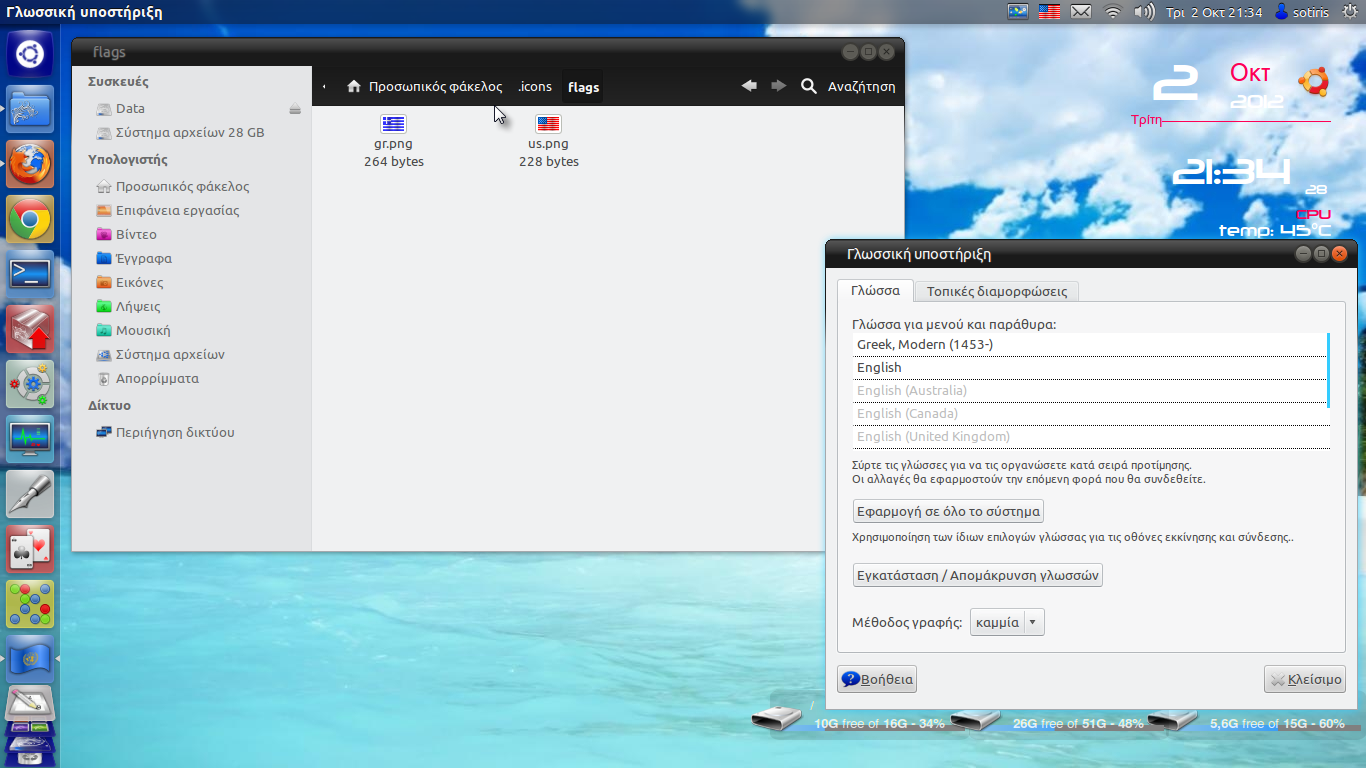Viewport: 1366px width, 768px height.
Task: Click Εγκατάσταση / Απομάκρυνση γλωσσών button
Action: click(x=977, y=575)
